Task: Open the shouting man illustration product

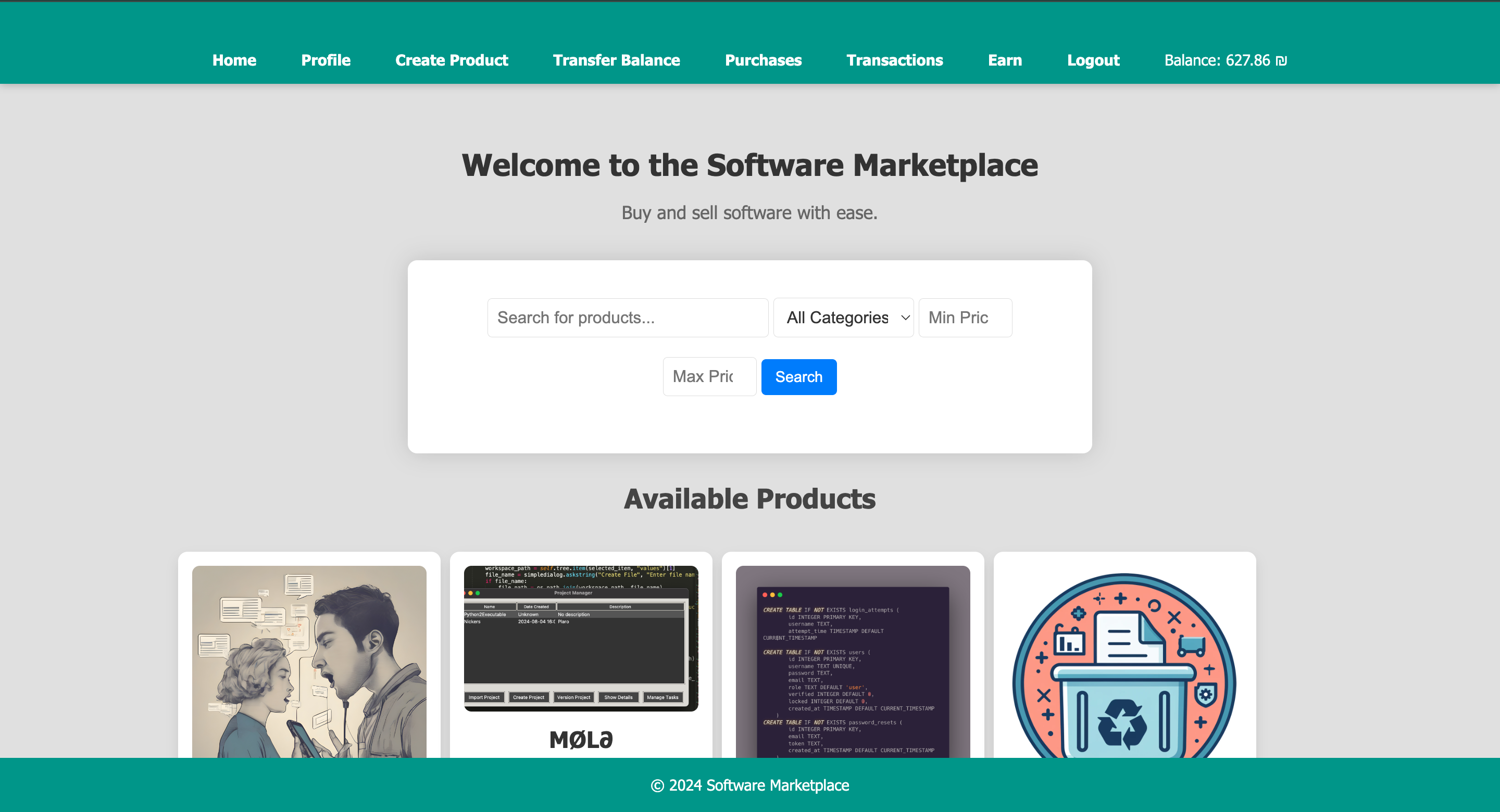Action: 309,661
